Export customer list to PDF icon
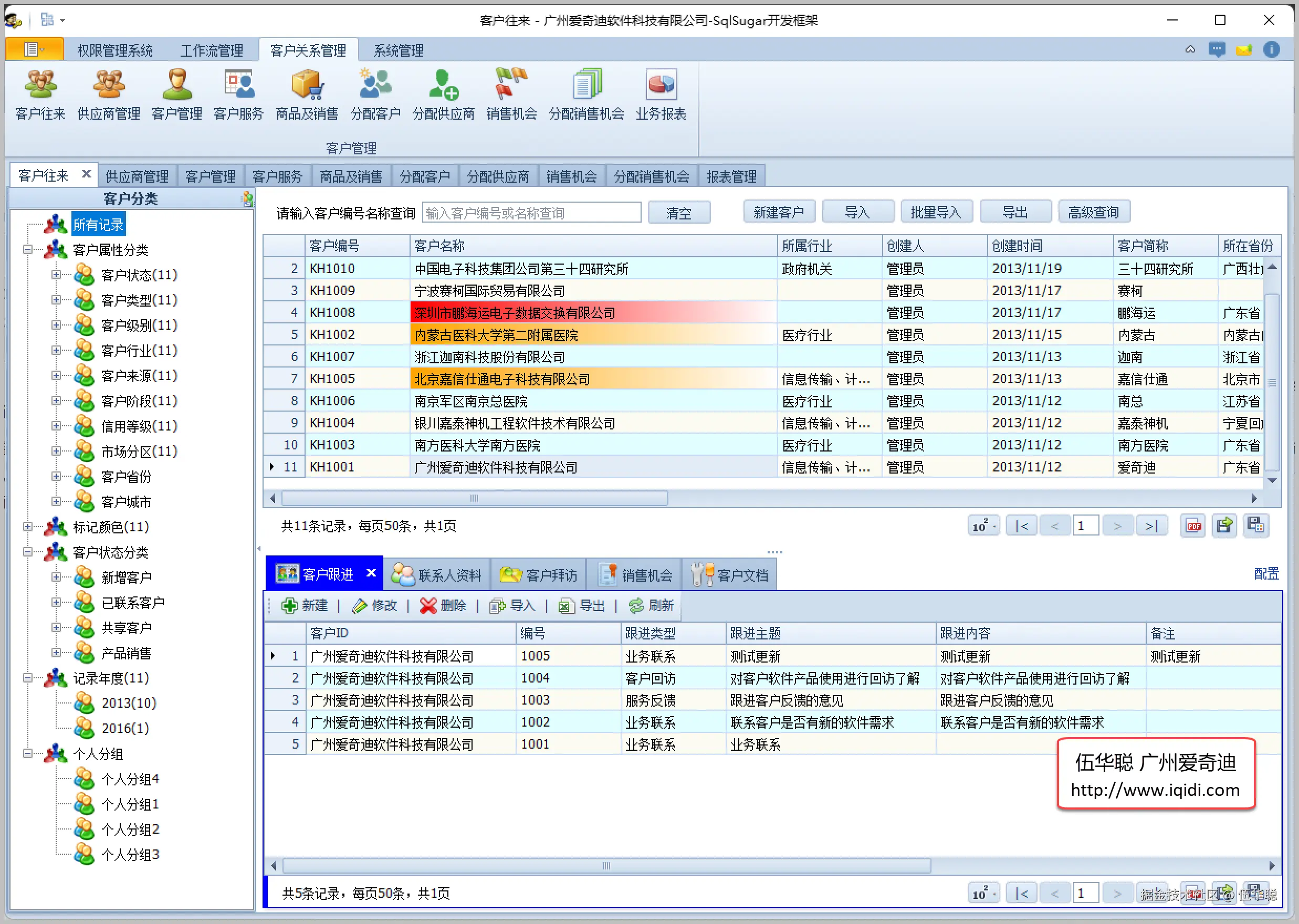Screen dimensions: 1299x924 click(x=1193, y=526)
